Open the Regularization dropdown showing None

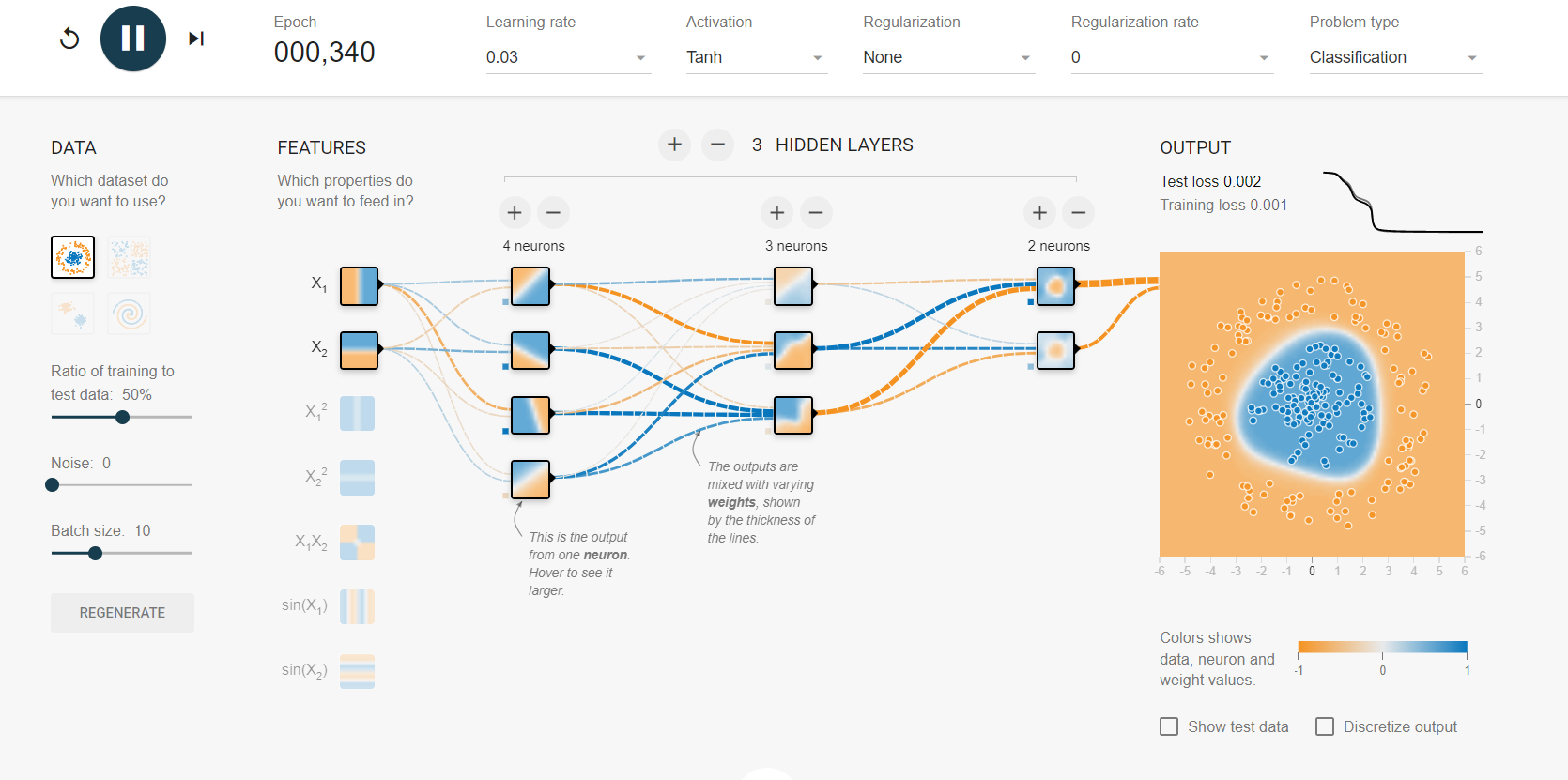point(948,57)
